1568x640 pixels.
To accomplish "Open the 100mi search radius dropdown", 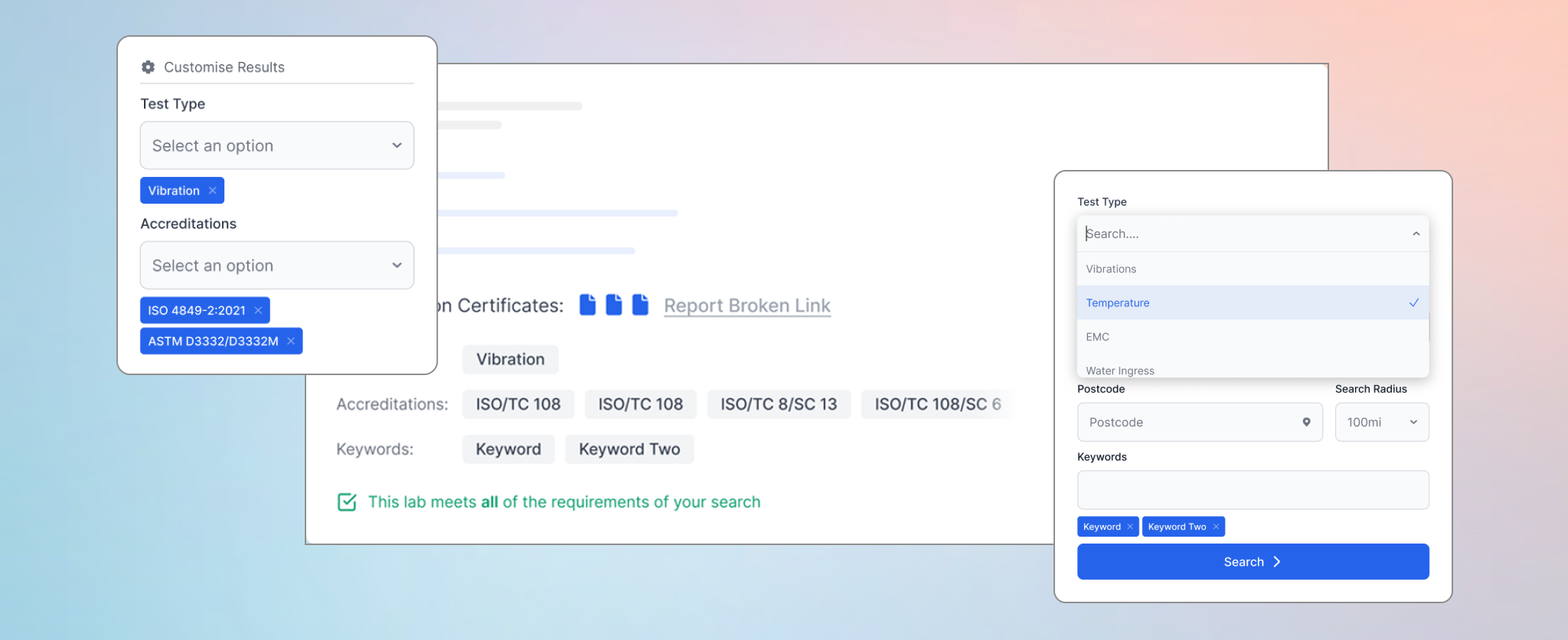I will tap(1381, 422).
